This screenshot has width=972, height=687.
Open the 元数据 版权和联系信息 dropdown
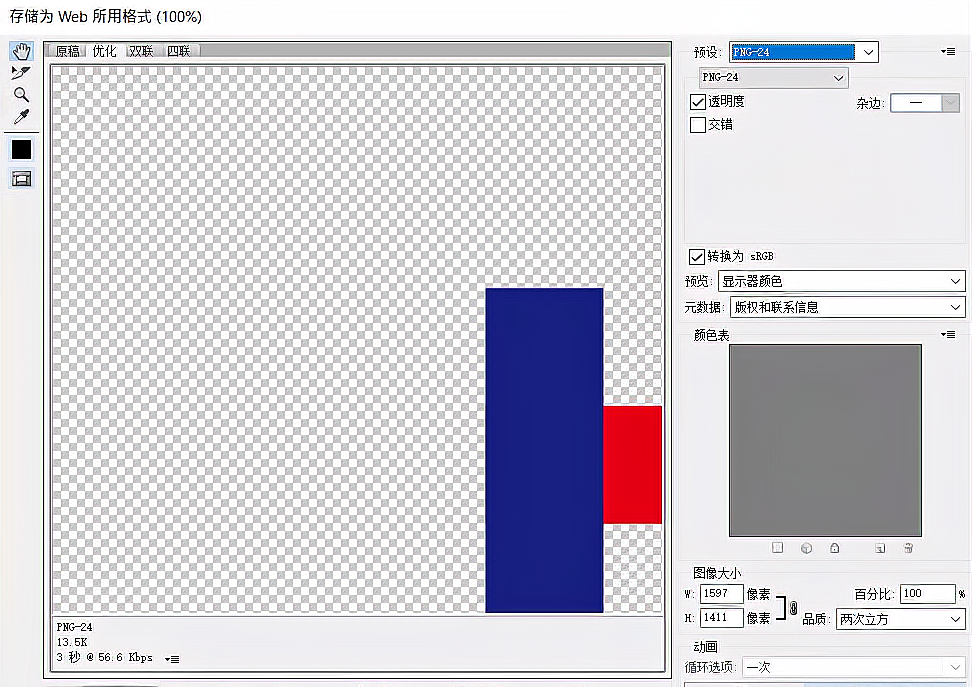tap(847, 307)
